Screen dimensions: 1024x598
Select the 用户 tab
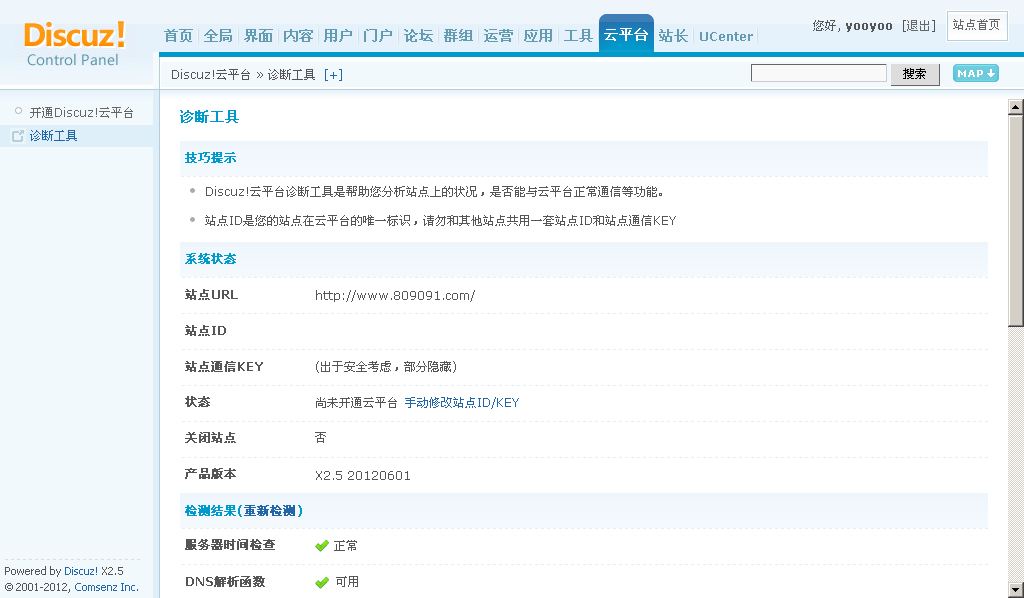338,36
